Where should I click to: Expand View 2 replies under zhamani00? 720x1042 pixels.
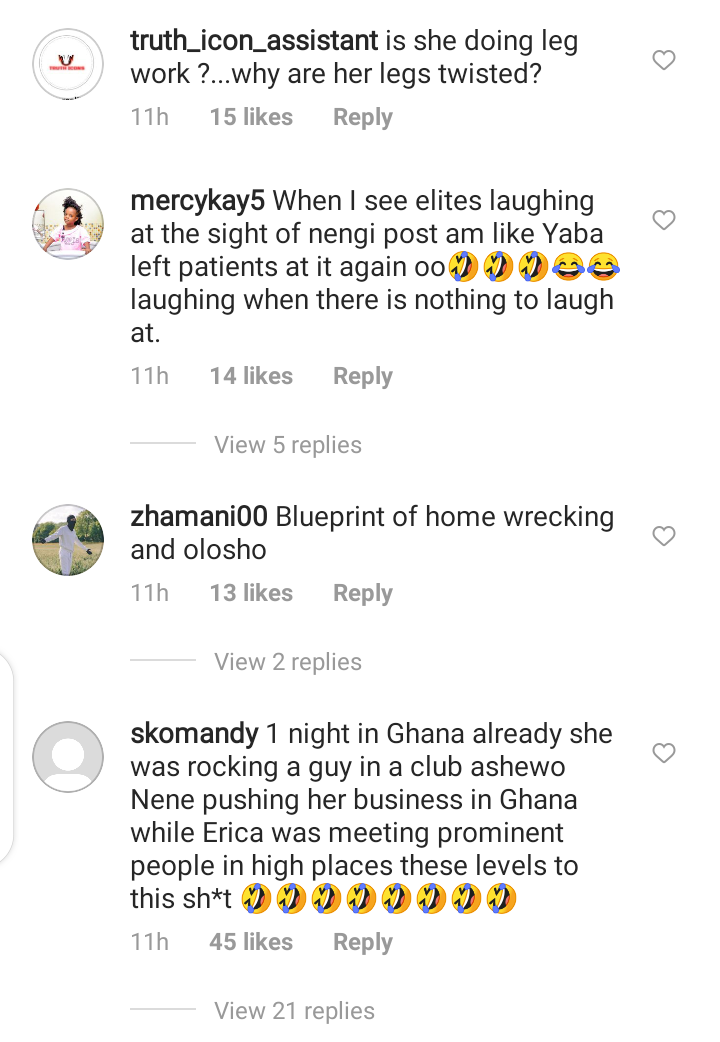pos(288,662)
